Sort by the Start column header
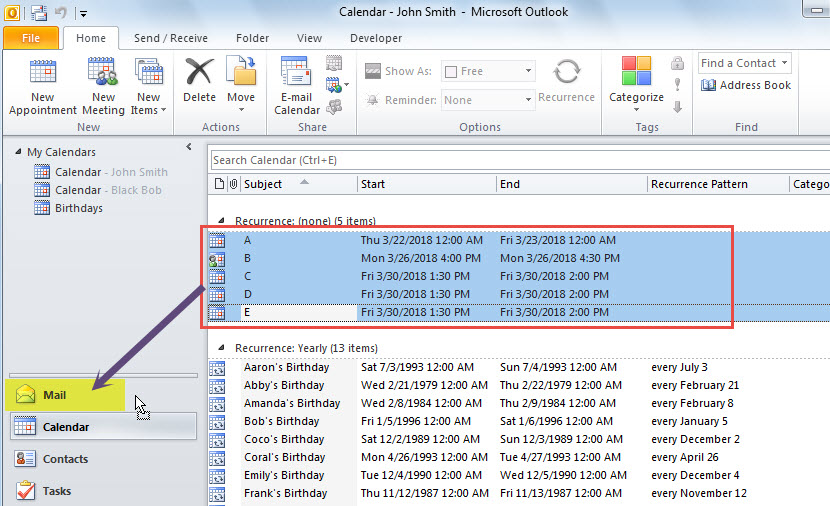Viewport: 830px width, 506px height. pos(427,184)
